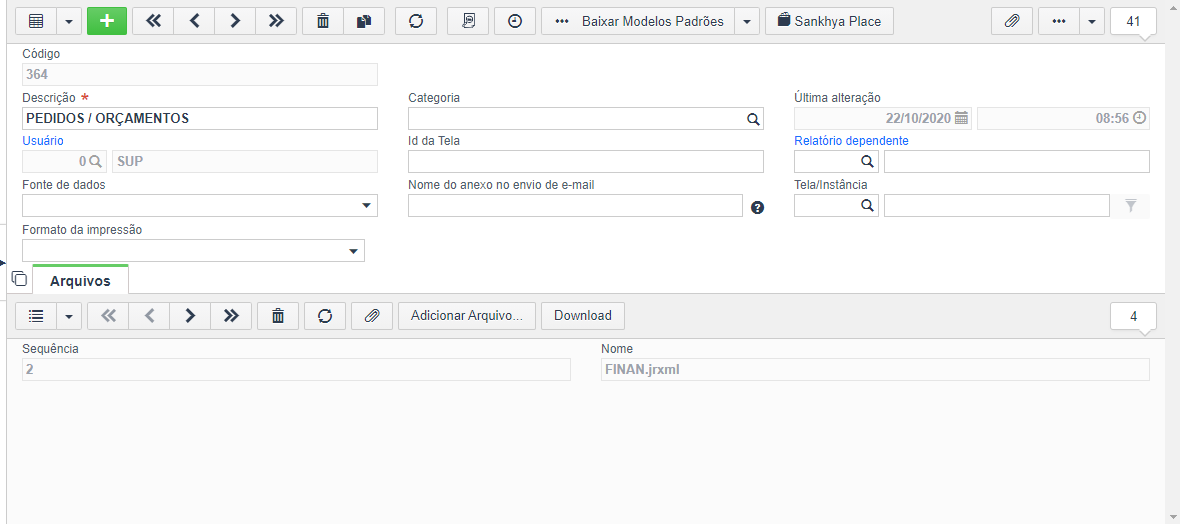Click the Download button
Viewport: 1180px width, 524px height.
582,316
